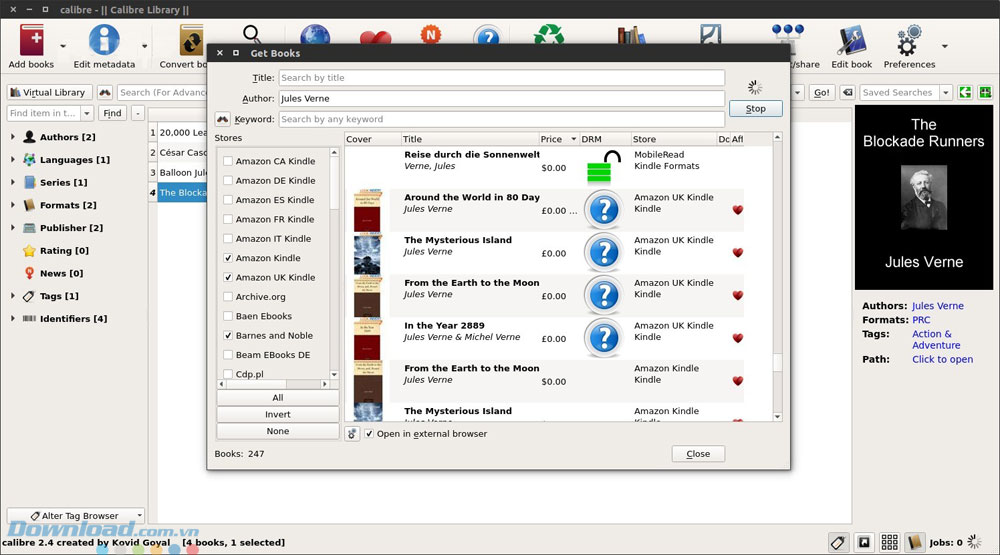Click the store list vertical scrollbar
This screenshot has width=1000, height=555.
334,263
